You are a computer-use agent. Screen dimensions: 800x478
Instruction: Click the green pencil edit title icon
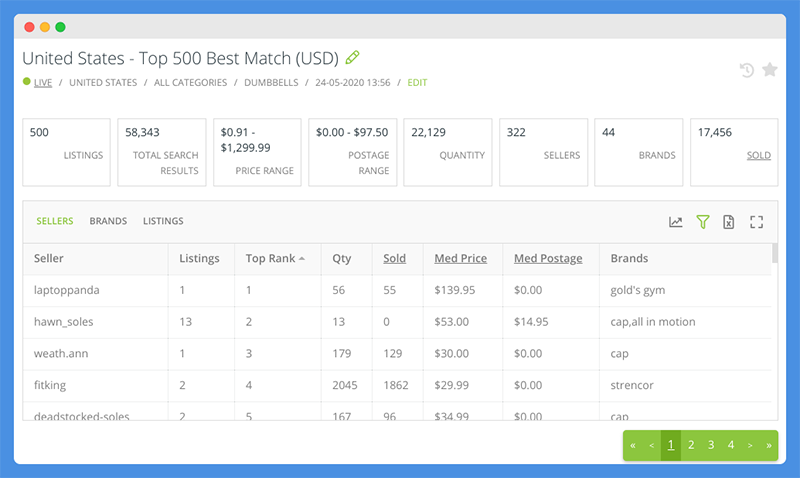[352, 57]
